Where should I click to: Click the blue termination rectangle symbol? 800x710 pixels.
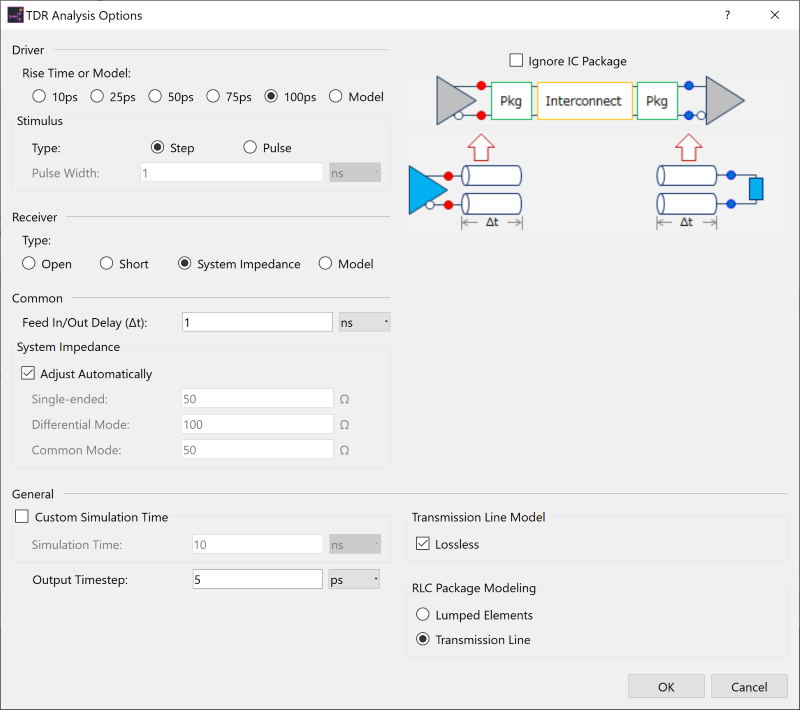click(756, 189)
